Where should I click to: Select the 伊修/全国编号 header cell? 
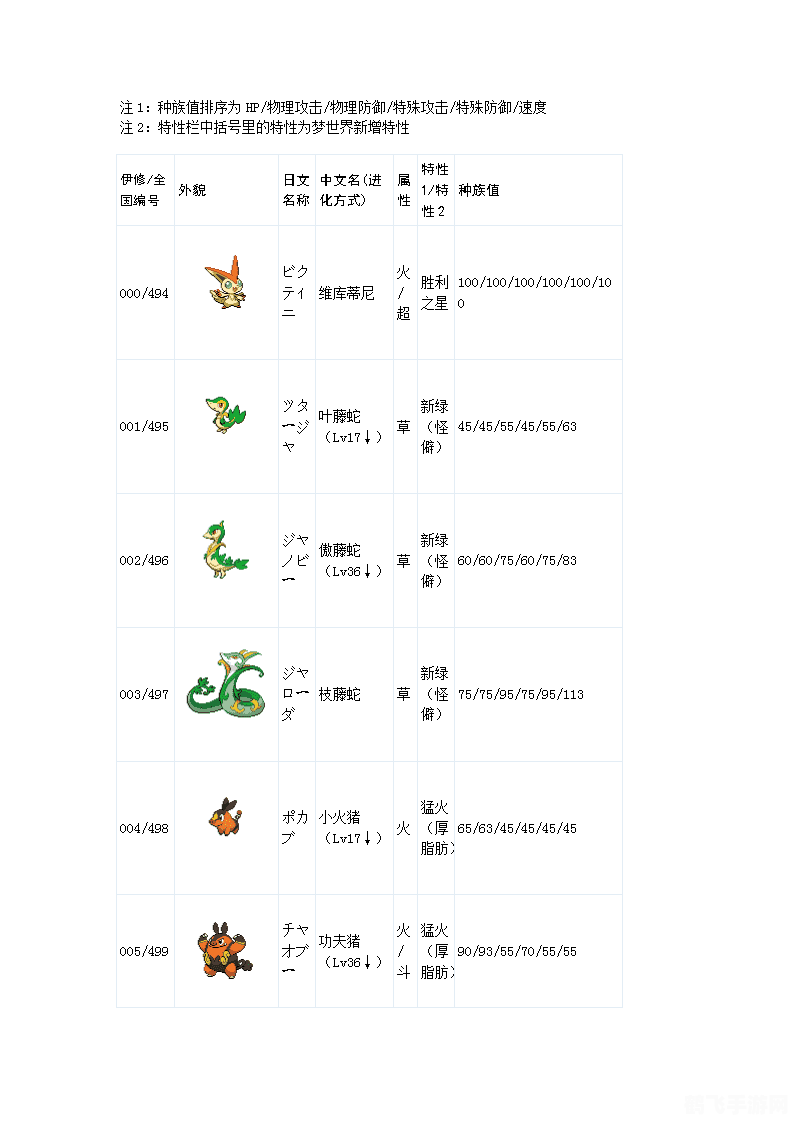point(141,190)
